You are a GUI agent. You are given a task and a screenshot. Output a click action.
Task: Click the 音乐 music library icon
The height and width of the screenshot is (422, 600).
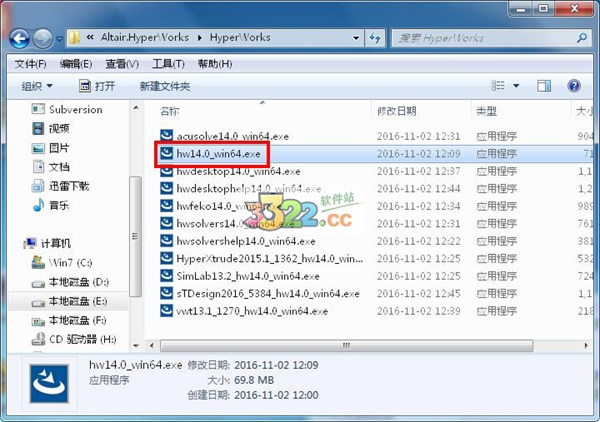point(38,205)
